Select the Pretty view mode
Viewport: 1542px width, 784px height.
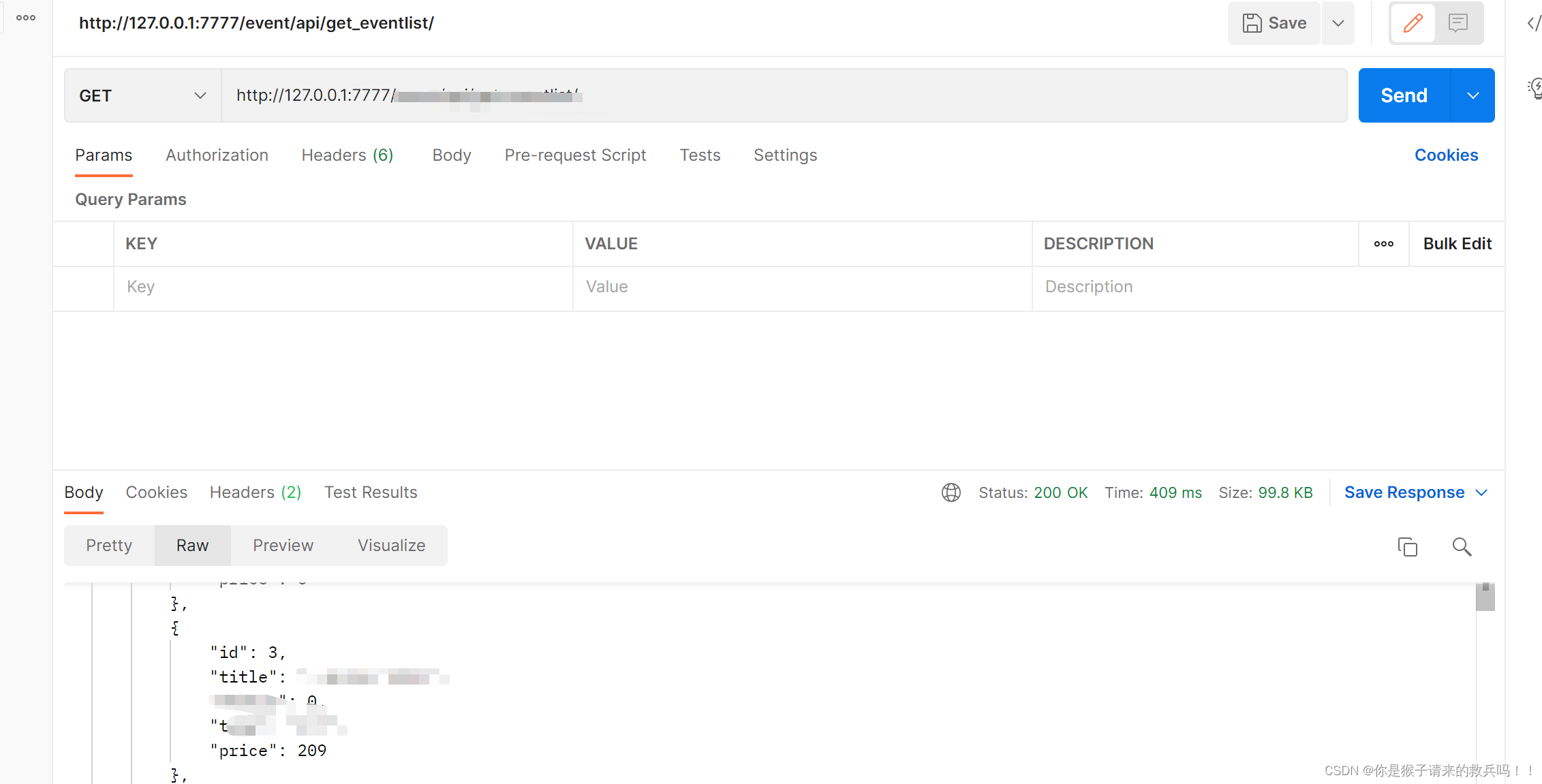click(109, 546)
